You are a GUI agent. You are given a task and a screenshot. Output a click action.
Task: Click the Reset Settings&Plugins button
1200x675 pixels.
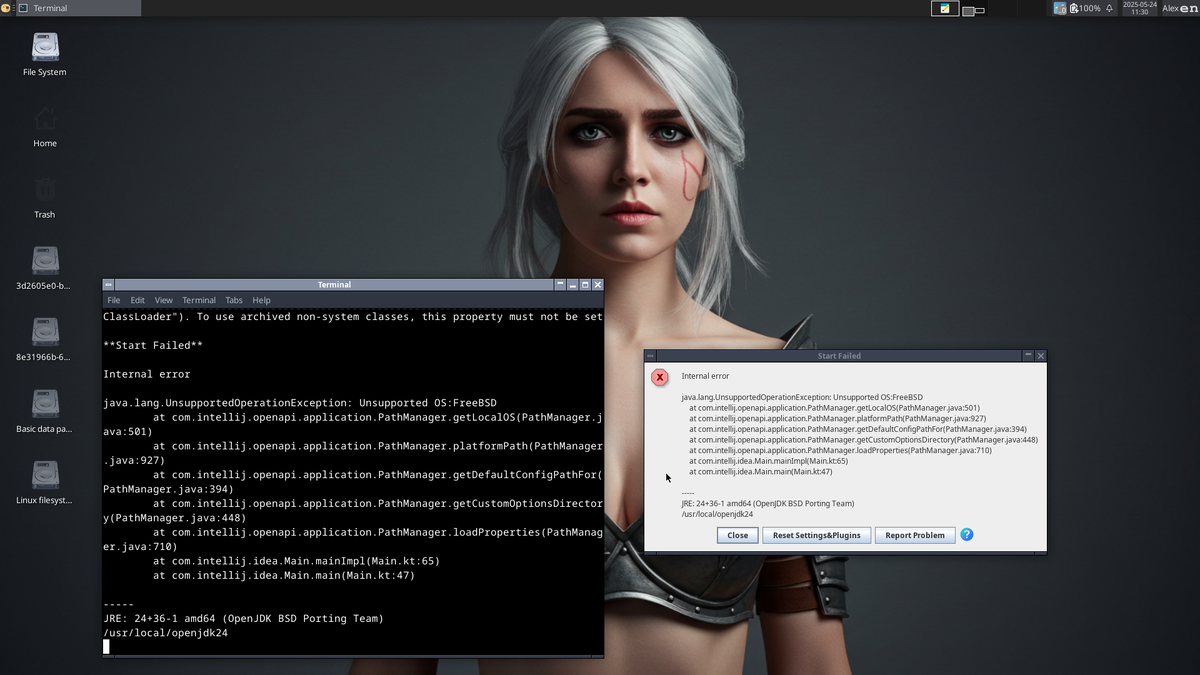[817, 535]
